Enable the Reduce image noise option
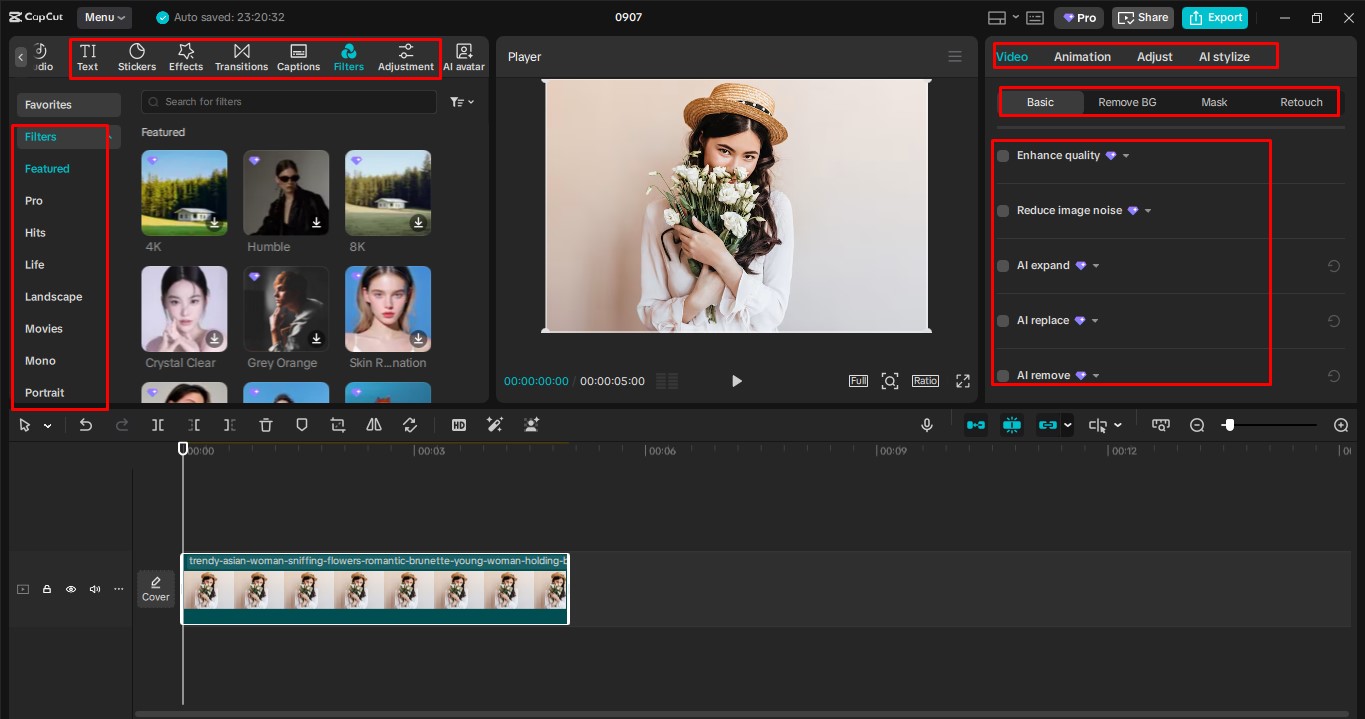1365x719 pixels. [1002, 210]
